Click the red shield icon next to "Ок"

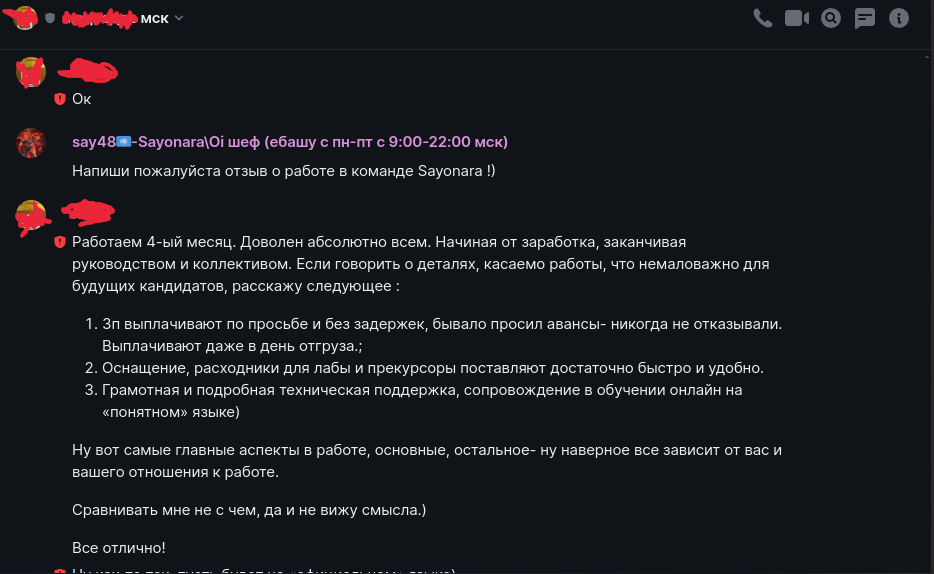60,99
